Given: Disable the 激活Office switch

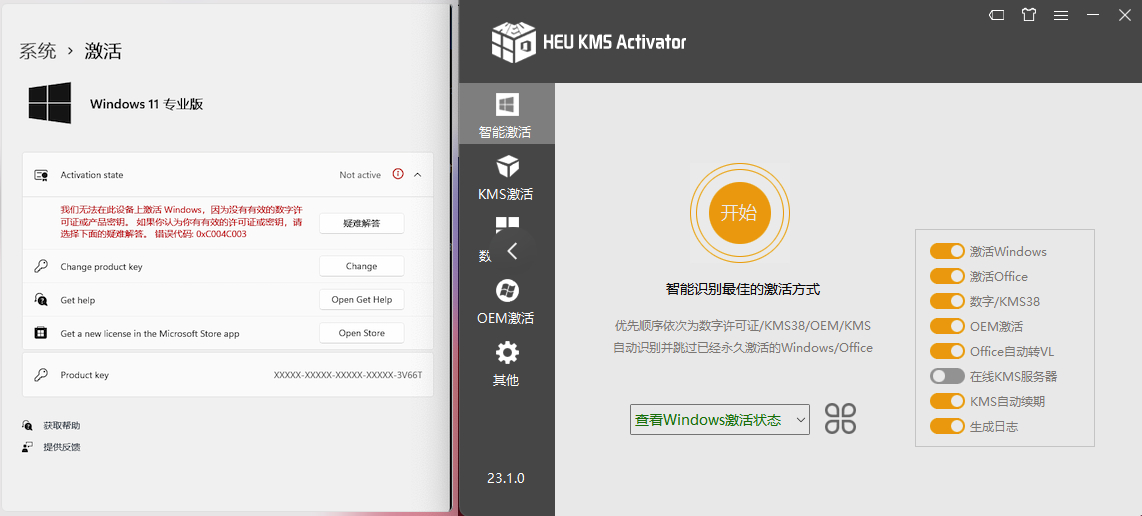Looking at the screenshot, I should [x=946, y=277].
